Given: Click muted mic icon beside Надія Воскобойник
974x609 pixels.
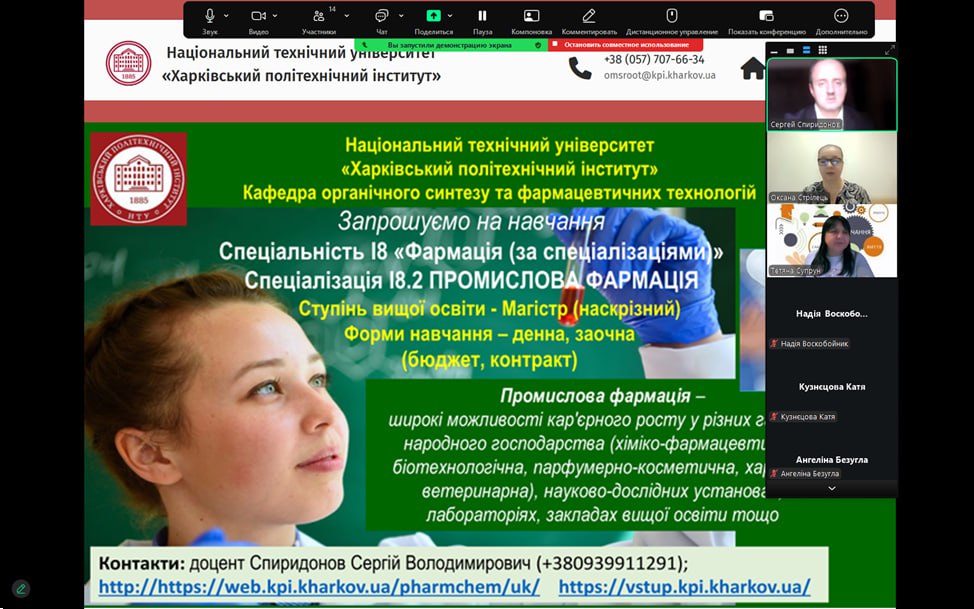Looking at the screenshot, I should [x=775, y=344].
